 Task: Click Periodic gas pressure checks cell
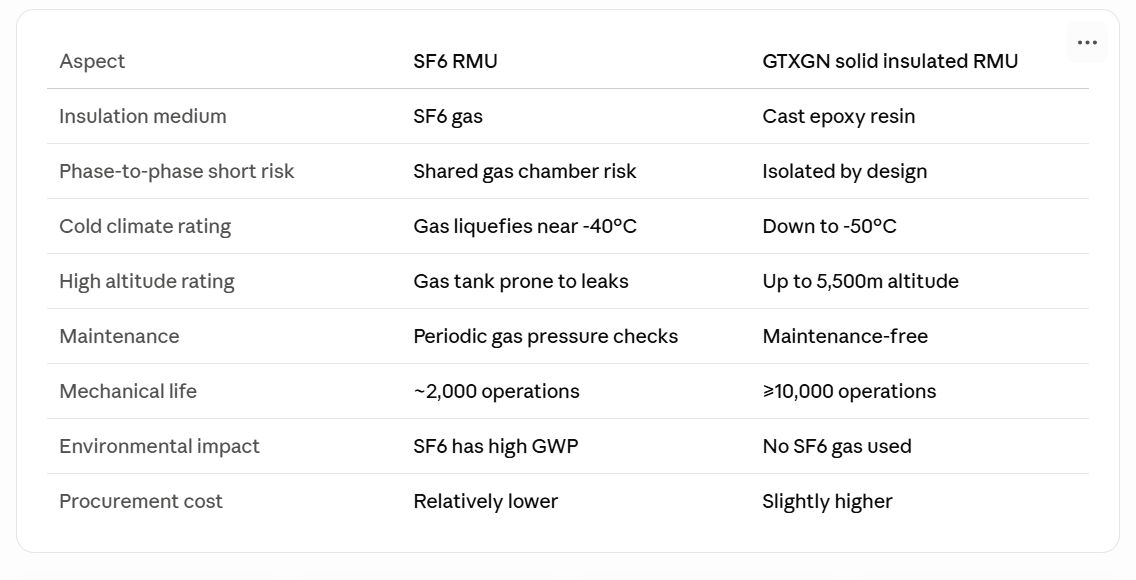point(546,336)
